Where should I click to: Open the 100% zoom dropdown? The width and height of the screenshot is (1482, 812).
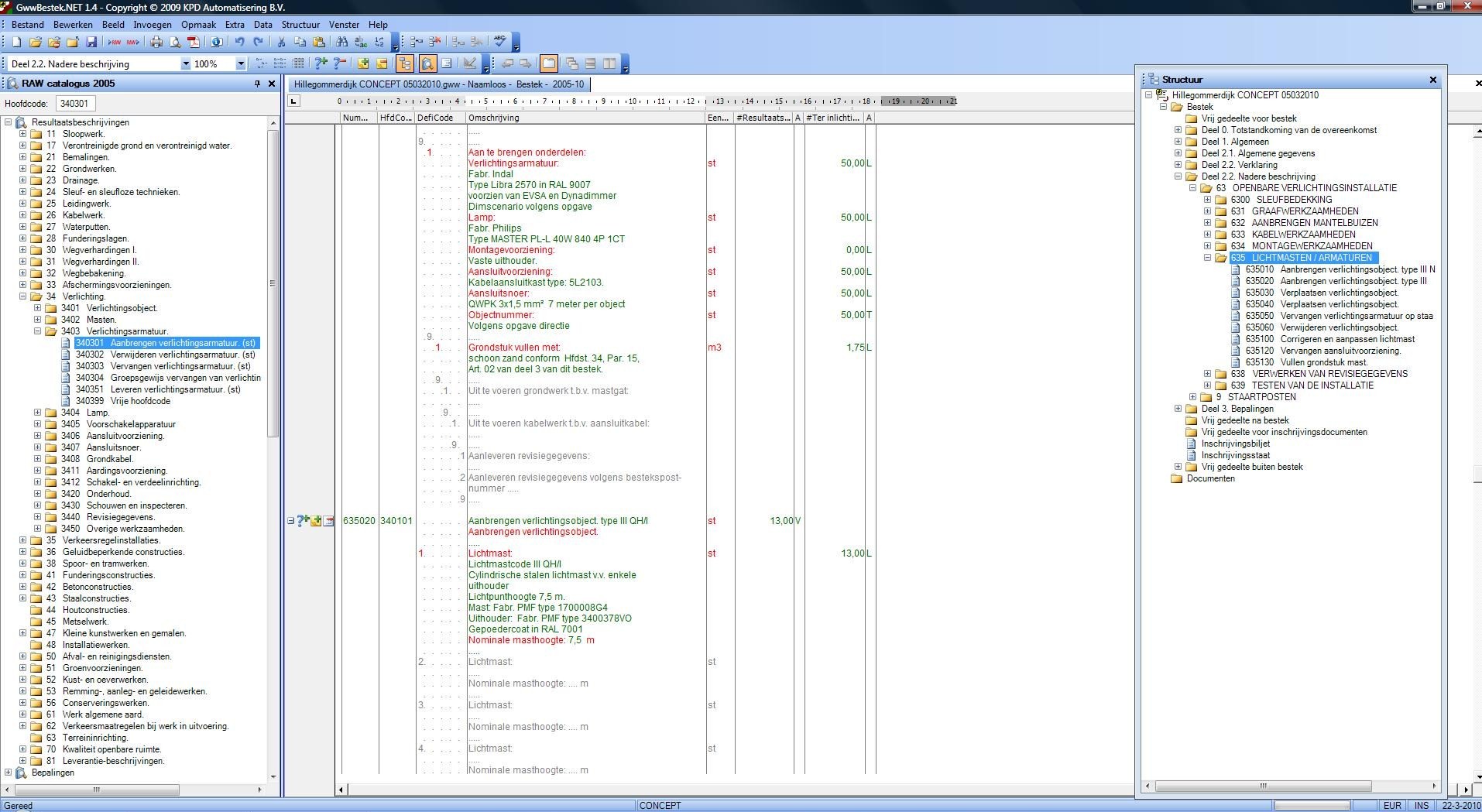(x=241, y=63)
